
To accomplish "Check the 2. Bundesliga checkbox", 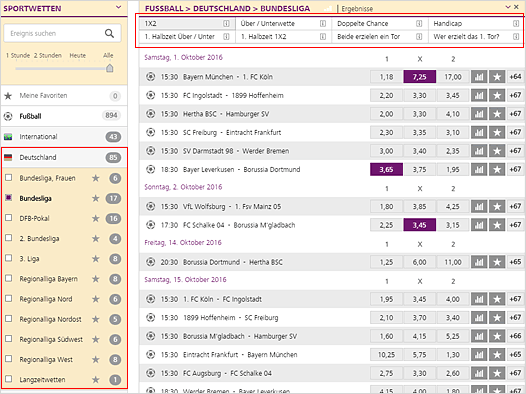I will 9,238.
